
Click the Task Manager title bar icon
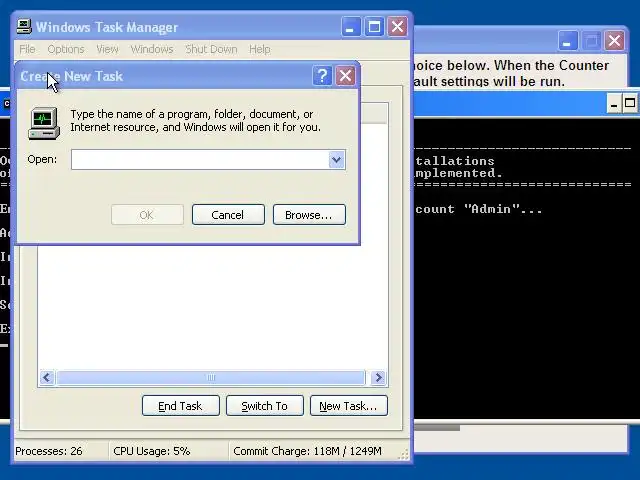tap(24, 27)
